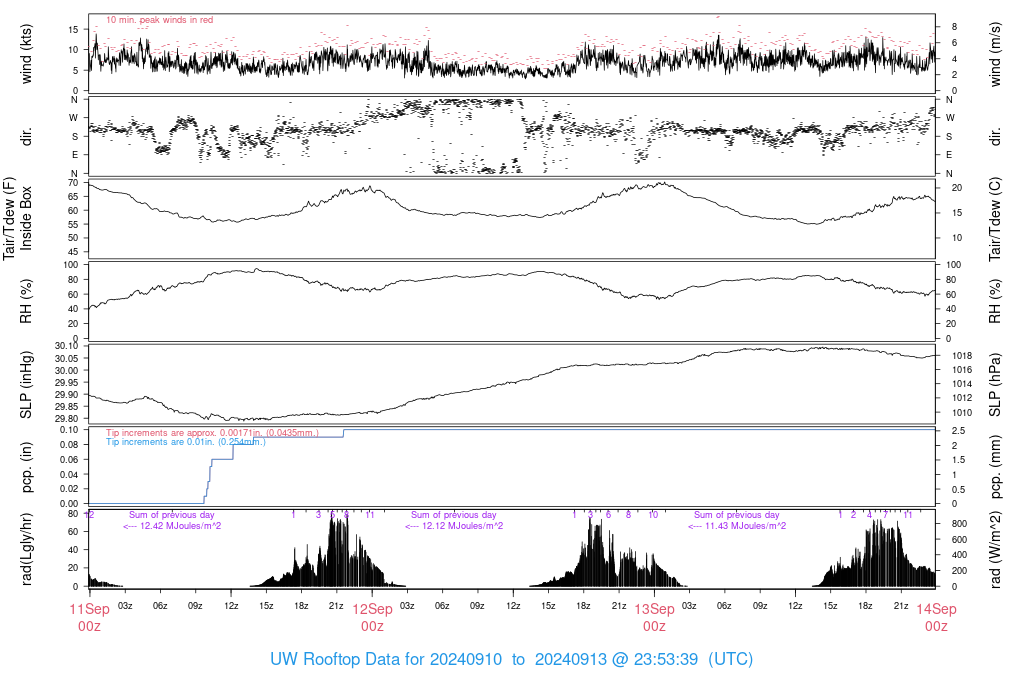1024x700 pixels.
Task: Click the '13Sep 00z' date label
Action: (x=654, y=618)
